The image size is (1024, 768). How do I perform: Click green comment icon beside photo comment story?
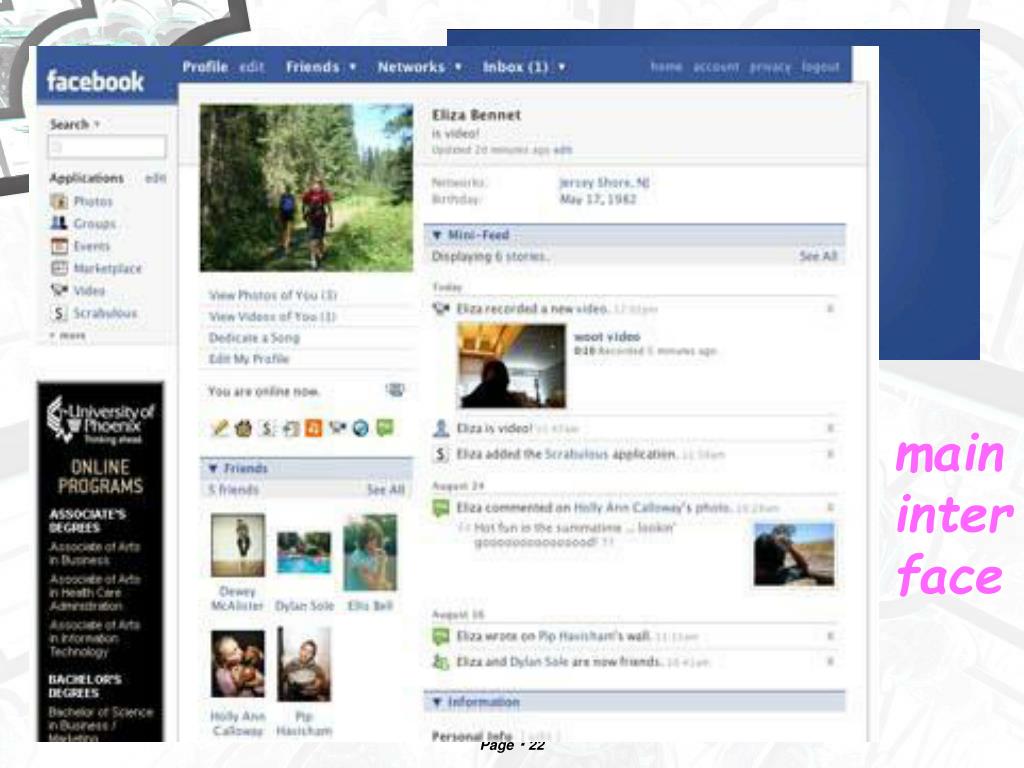441,507
